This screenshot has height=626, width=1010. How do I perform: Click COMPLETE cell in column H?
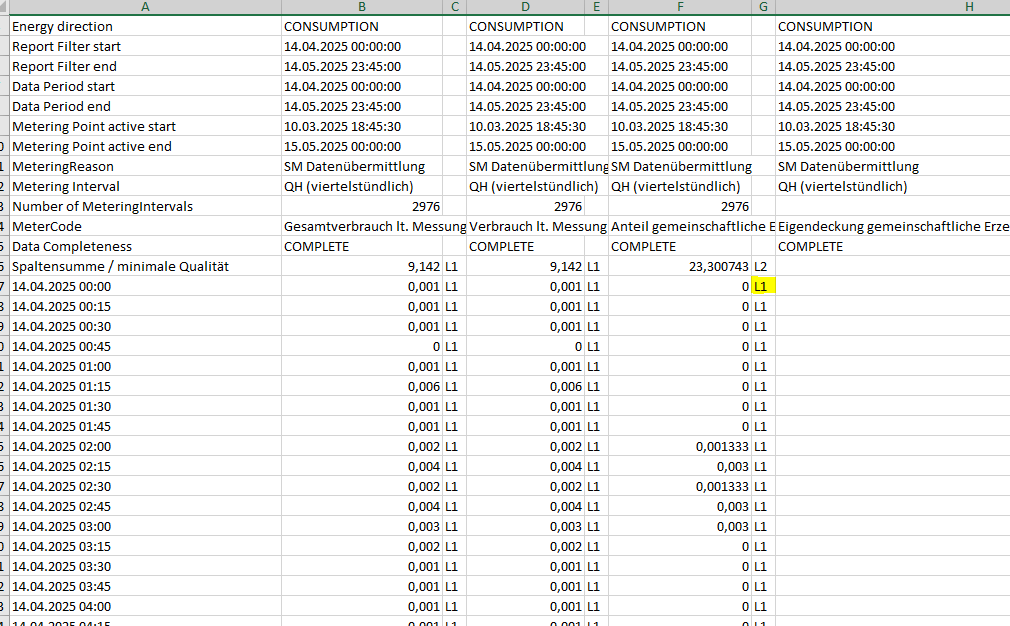pyautogui.click(x=811, y=246)
